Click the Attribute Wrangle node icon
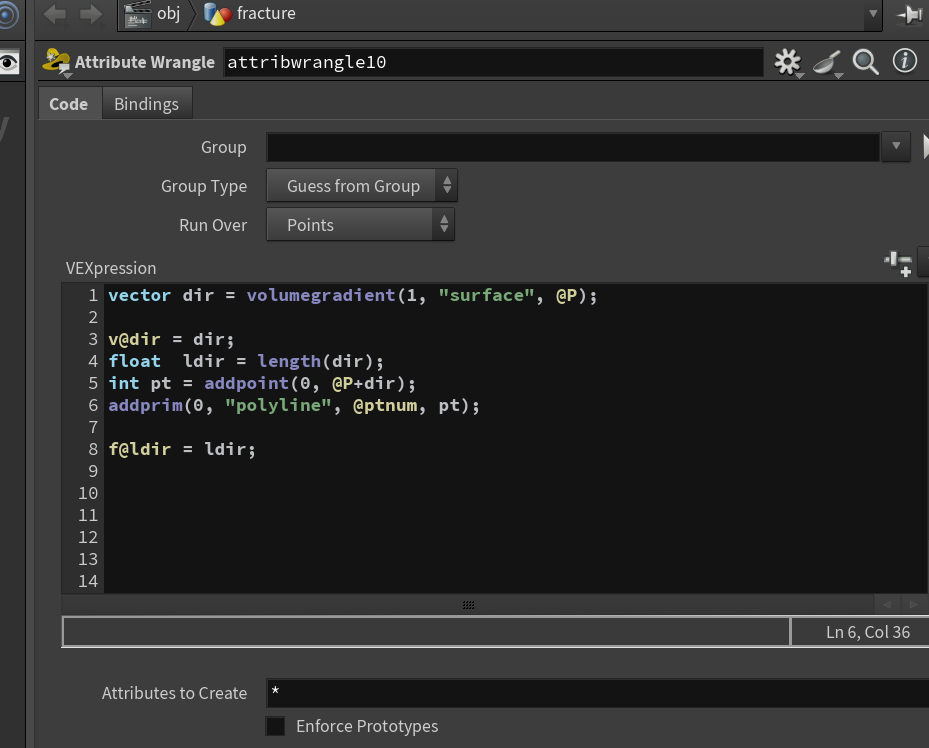The image size is (929, 748). point(56,62)
